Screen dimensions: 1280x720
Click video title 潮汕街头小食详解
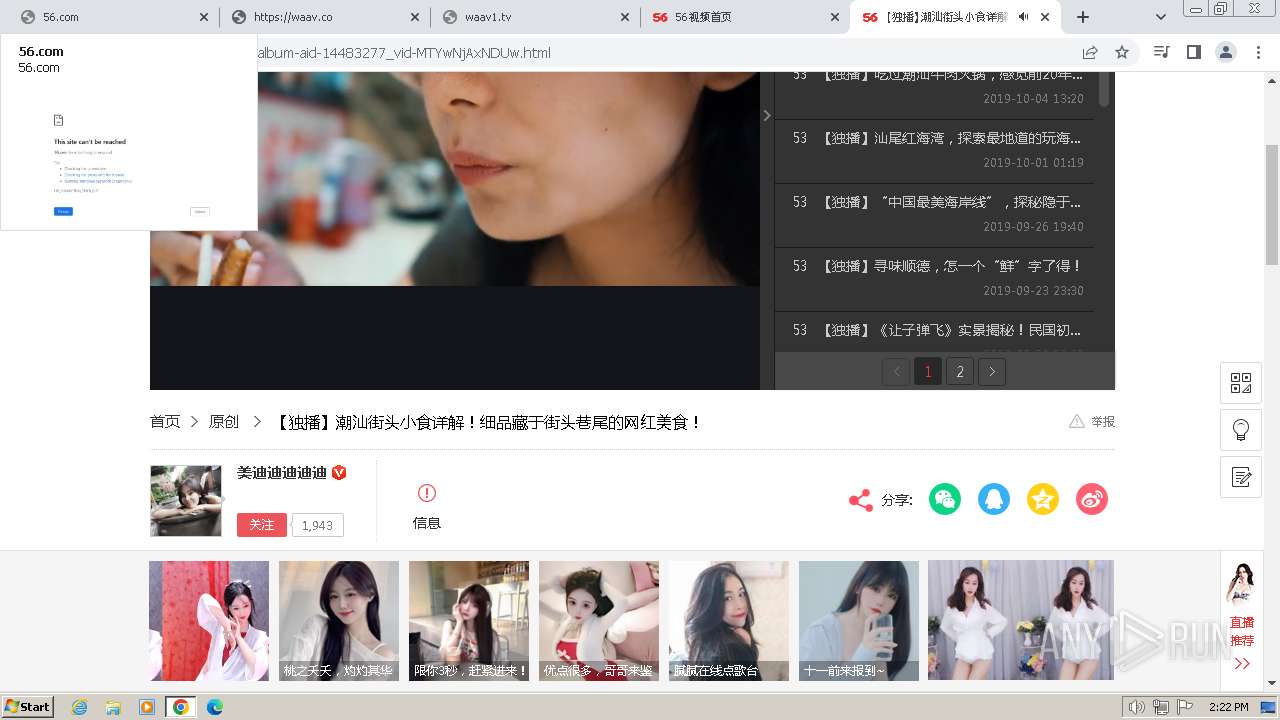[488, 423]
